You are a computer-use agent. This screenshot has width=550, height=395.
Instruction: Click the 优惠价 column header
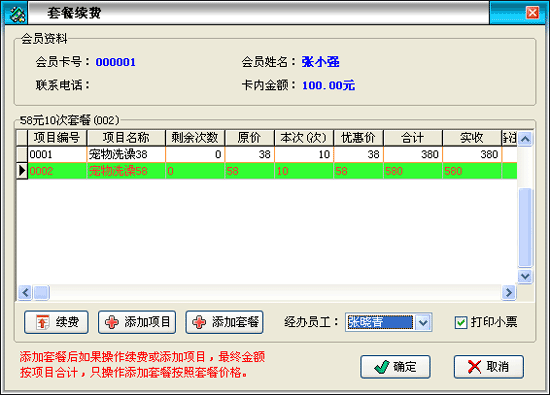coord(358,138)
